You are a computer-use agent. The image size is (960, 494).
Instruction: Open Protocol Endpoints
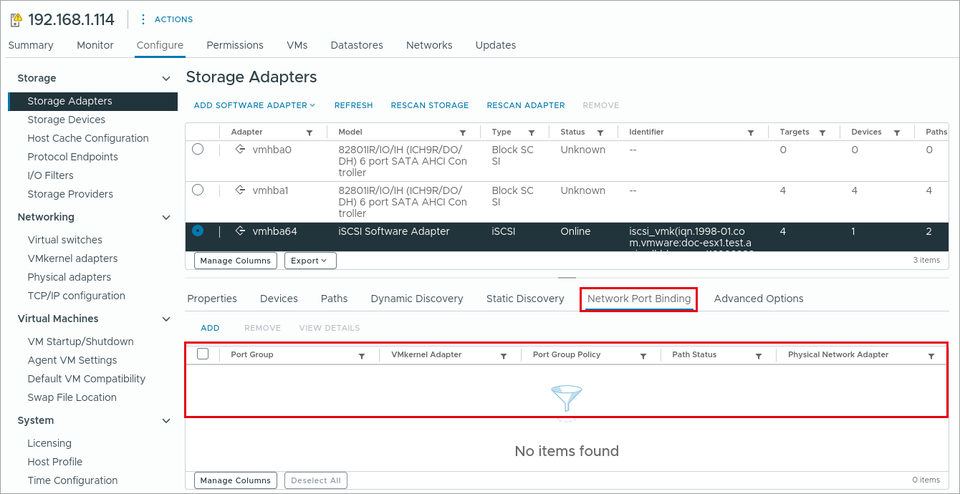73,157
